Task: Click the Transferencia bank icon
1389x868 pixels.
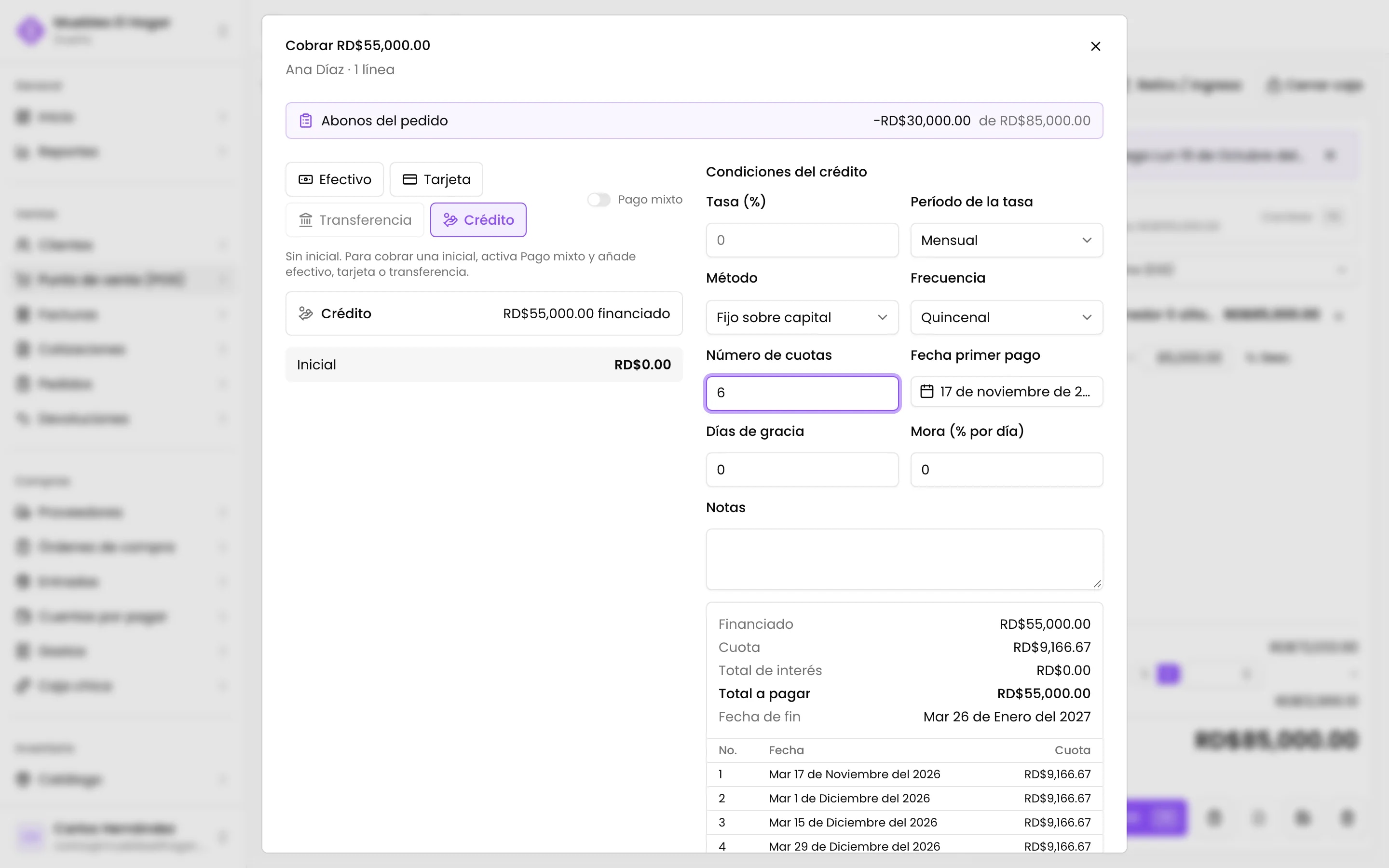Action: click(x=305, y=220)
